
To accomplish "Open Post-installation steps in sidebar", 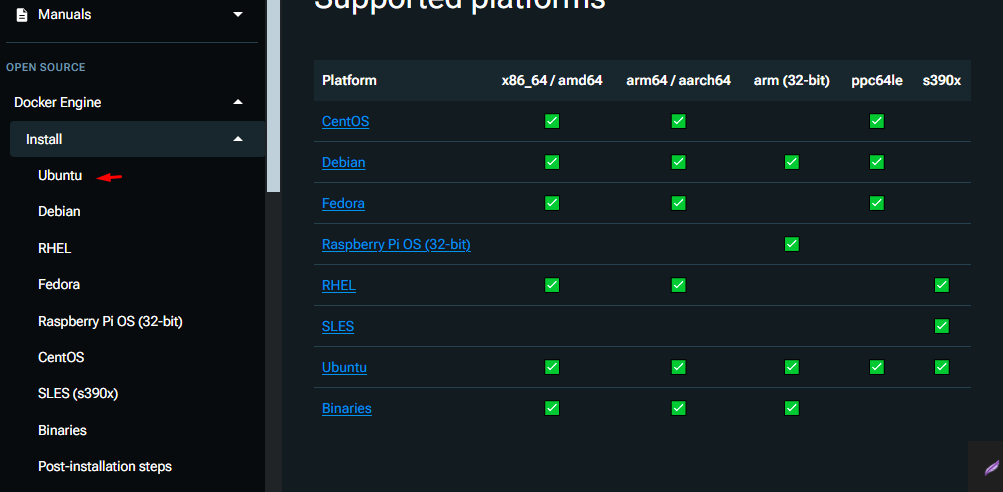I will (105, 466).
